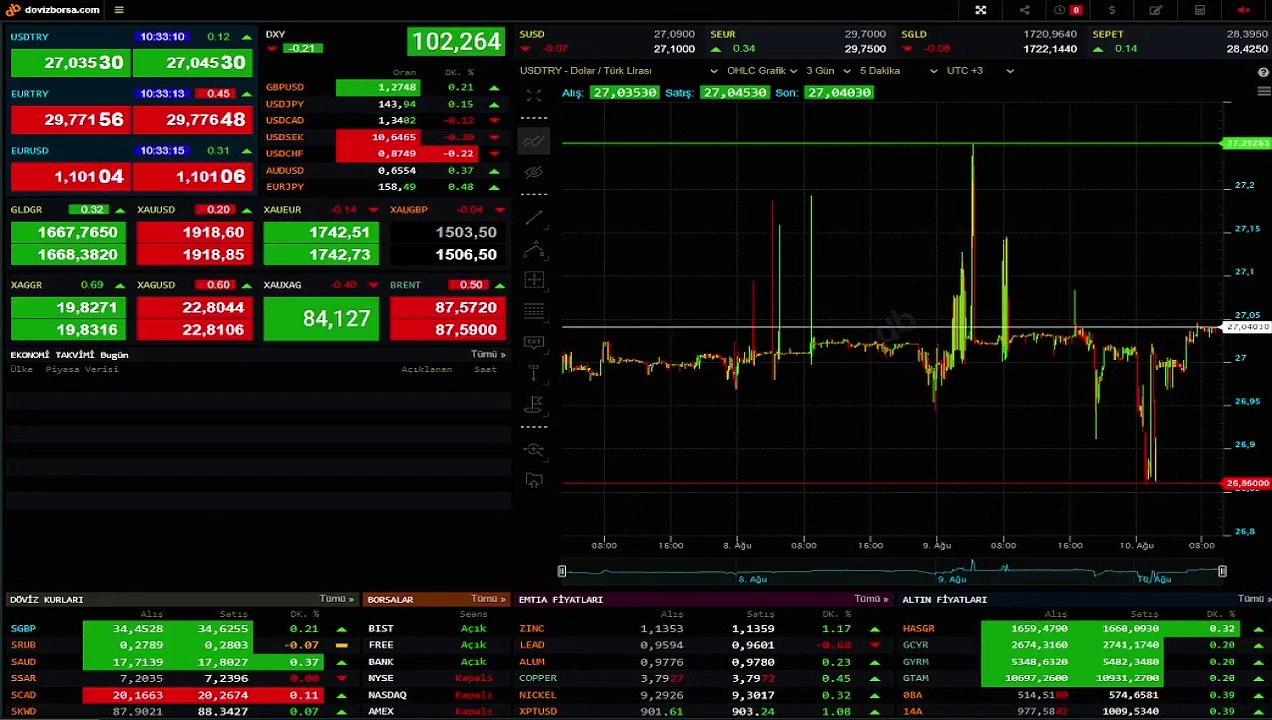Viewport: 1272px width, 720px height.
Task: Switch to the DÖVİZ KURLARI panel header
Action: pos(47,600)
